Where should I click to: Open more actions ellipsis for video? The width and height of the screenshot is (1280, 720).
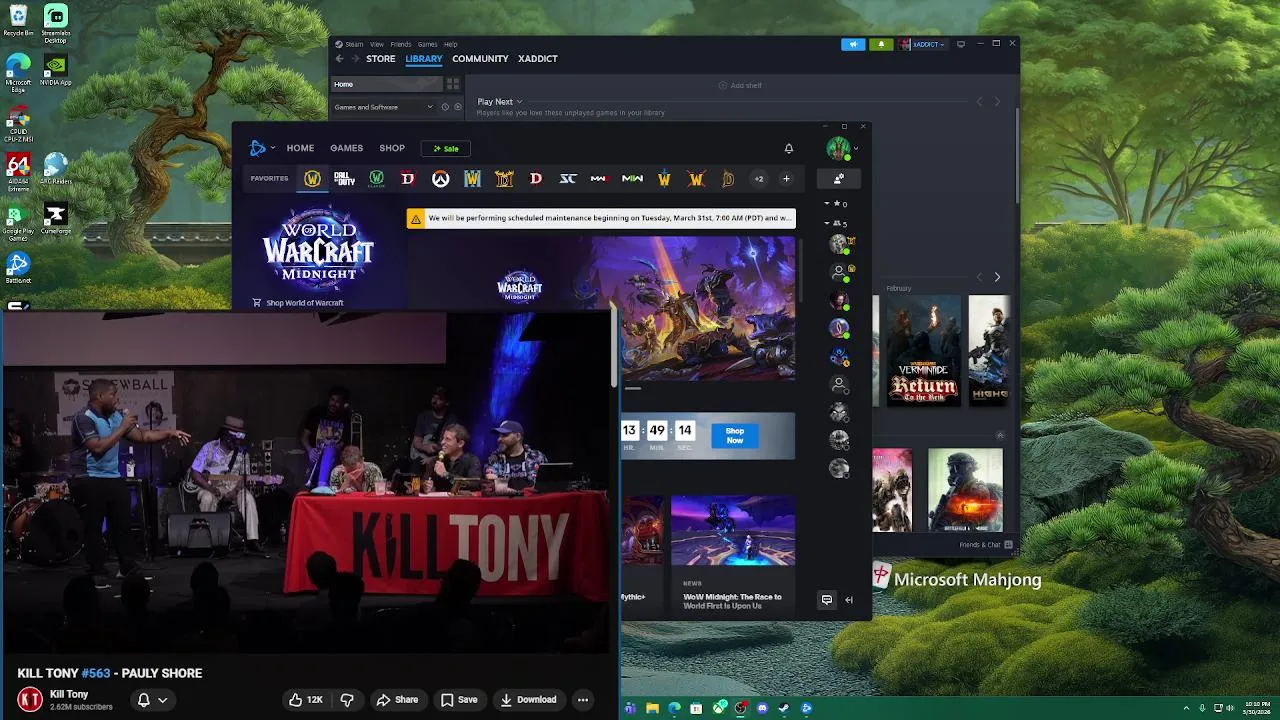click(x=583, y=700)
